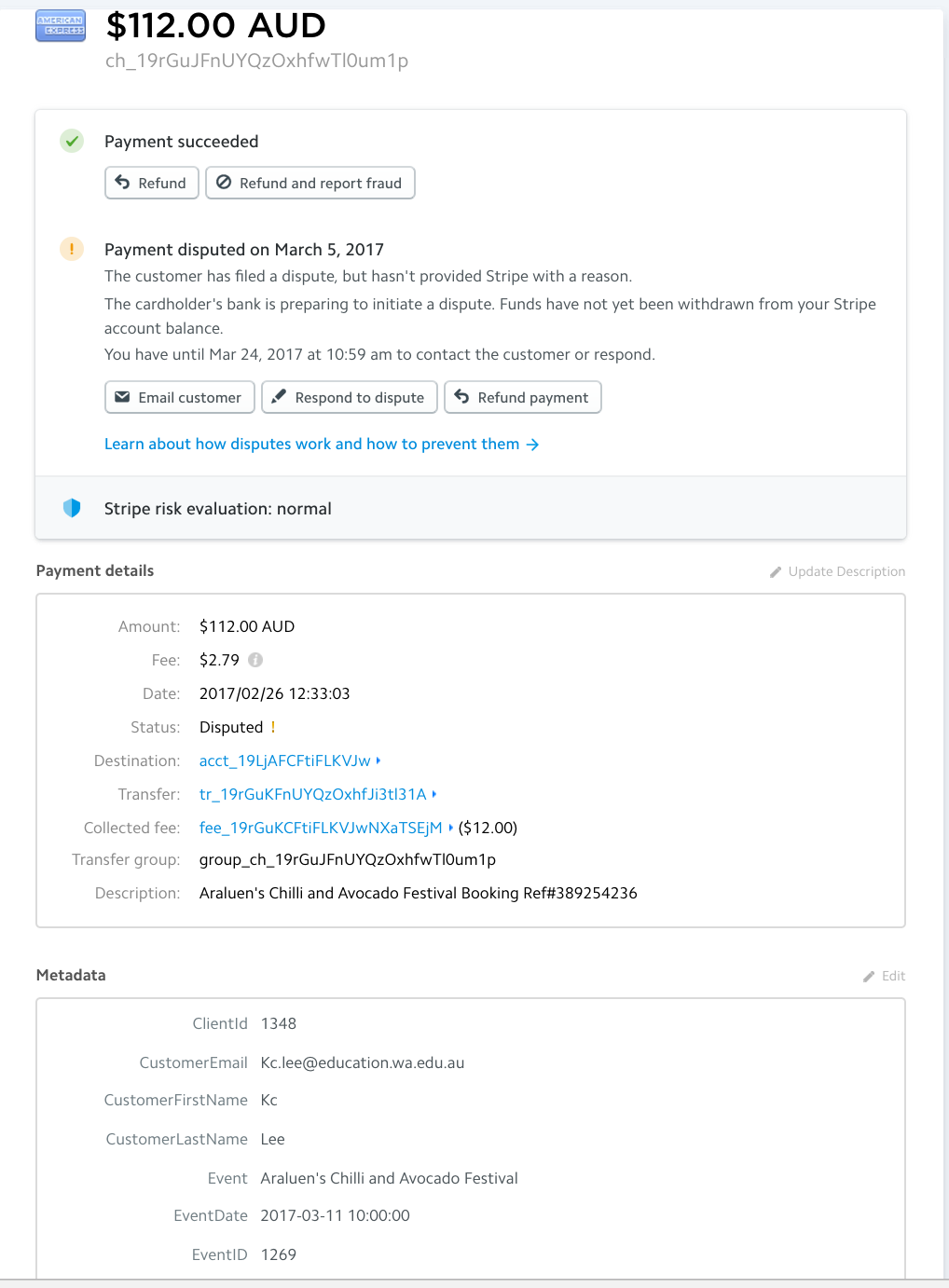Open the learn about disputes link
This screenshot has height=1288, width=949.
(x=321, y=444)
